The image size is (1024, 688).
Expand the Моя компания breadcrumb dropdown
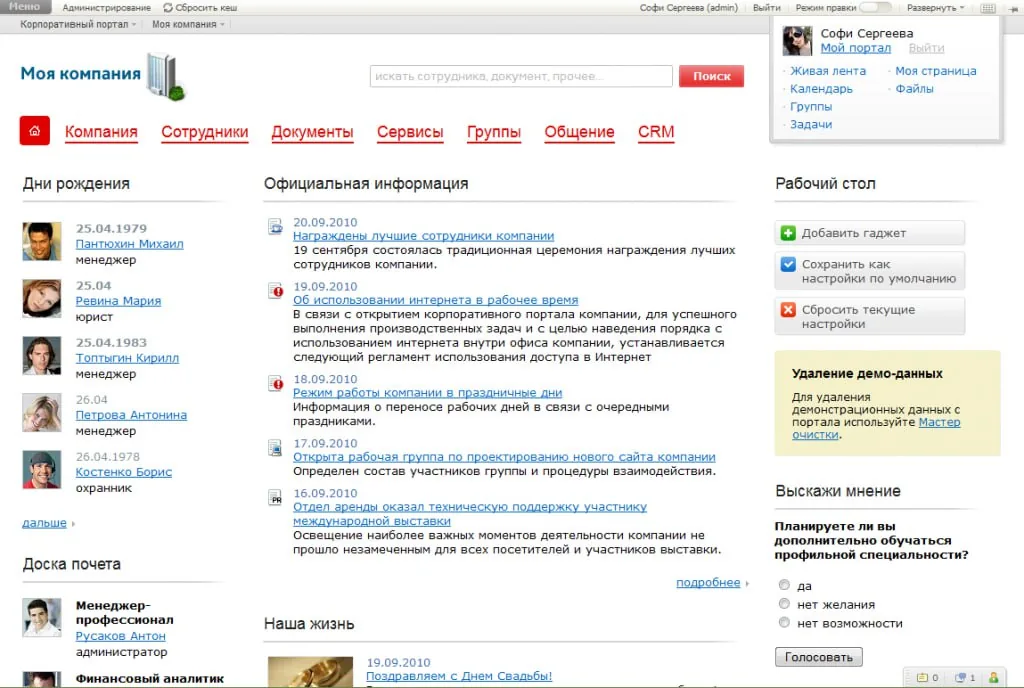(x=188, y=24)
